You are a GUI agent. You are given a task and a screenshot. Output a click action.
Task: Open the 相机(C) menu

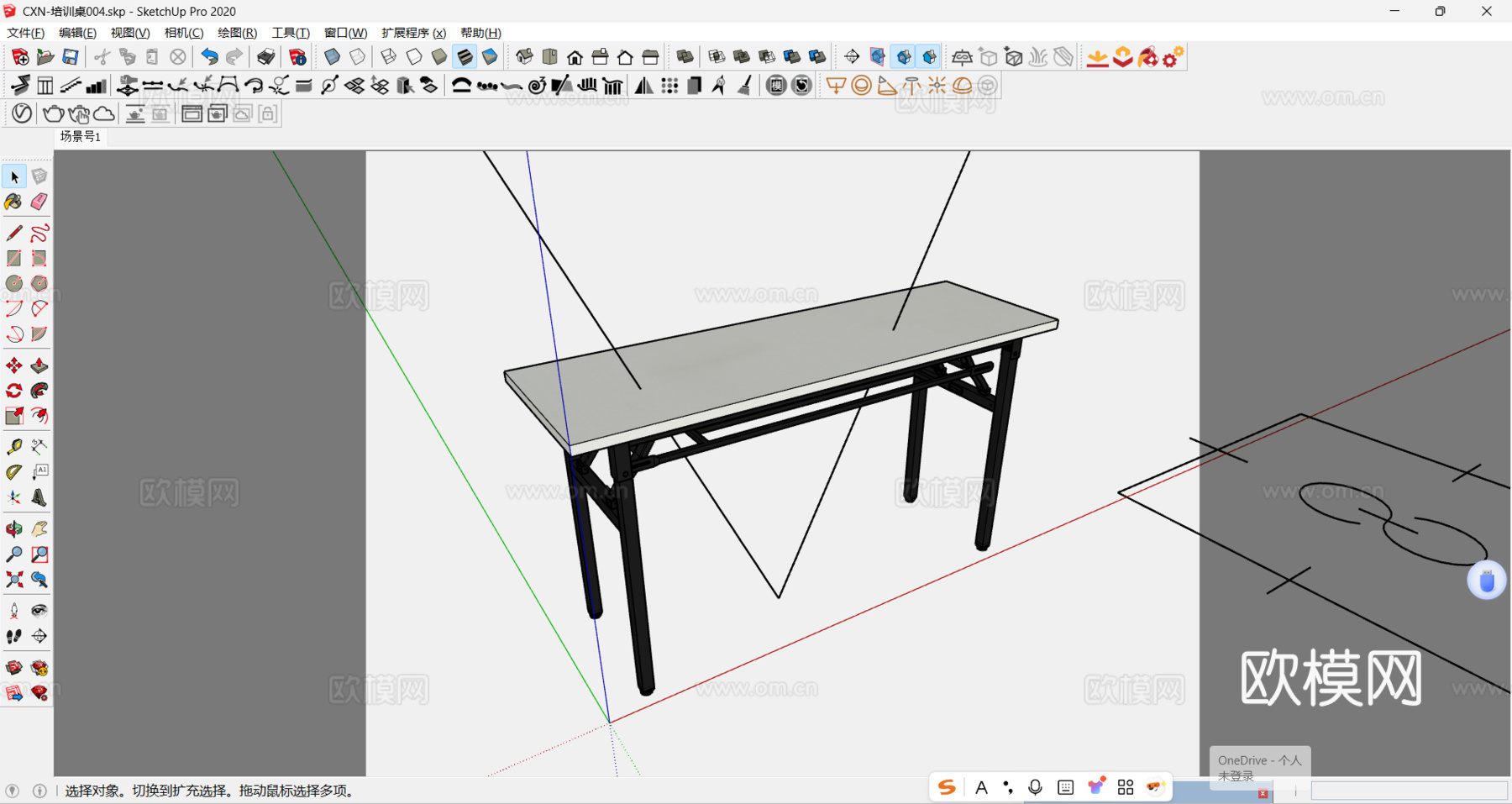pyautogui.click(x=184, y=33)
